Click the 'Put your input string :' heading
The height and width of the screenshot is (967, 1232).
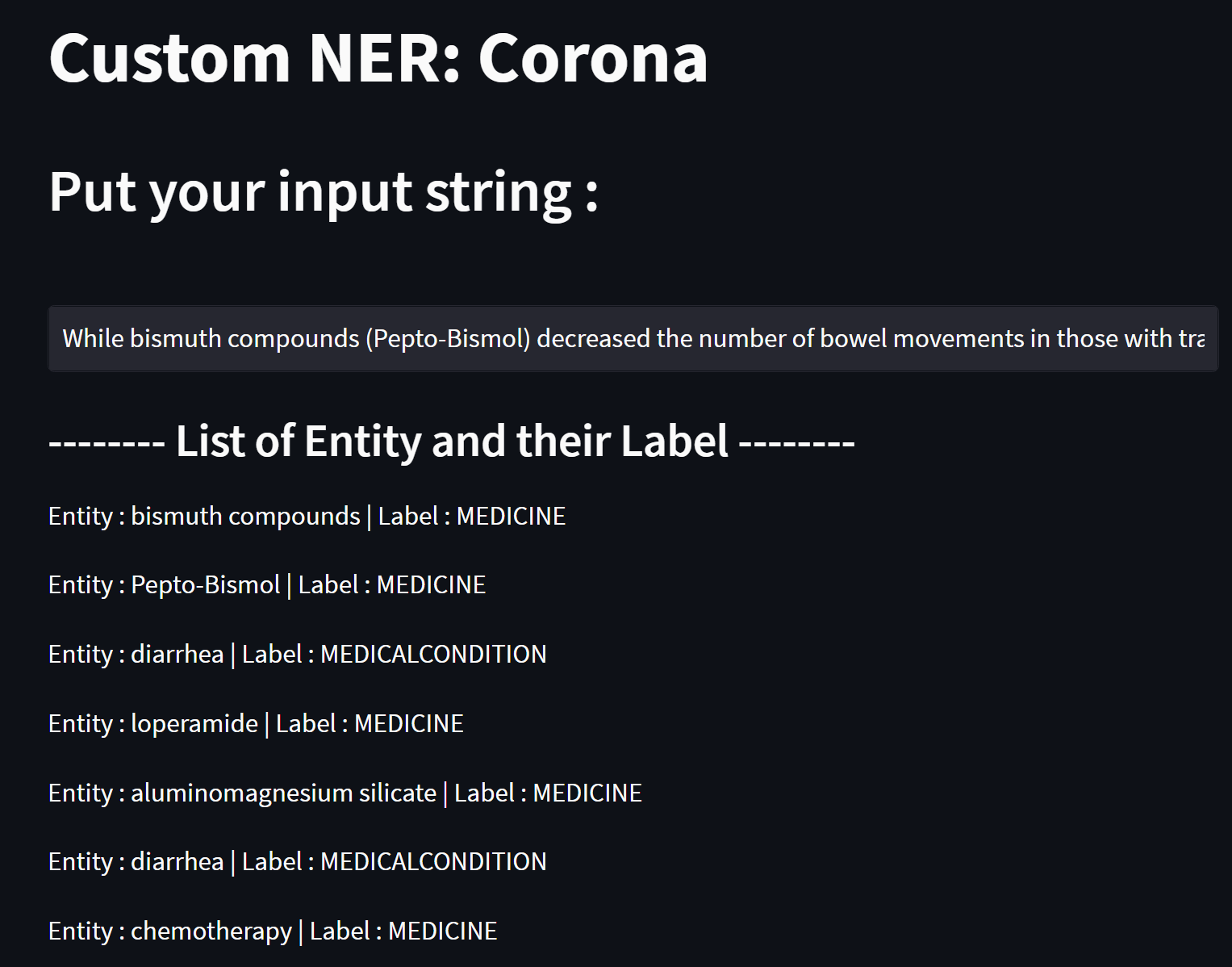[x=323, y=192]
